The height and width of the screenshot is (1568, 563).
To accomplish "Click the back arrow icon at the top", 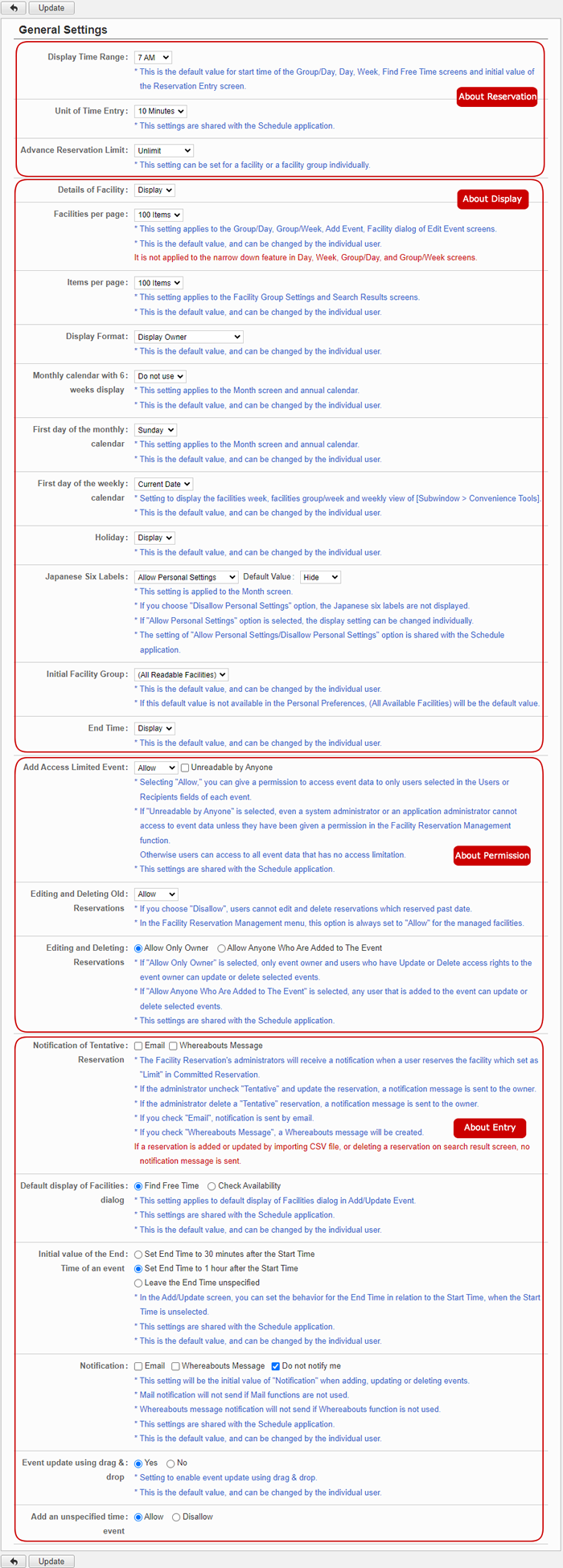I will [x=14, y=8].
